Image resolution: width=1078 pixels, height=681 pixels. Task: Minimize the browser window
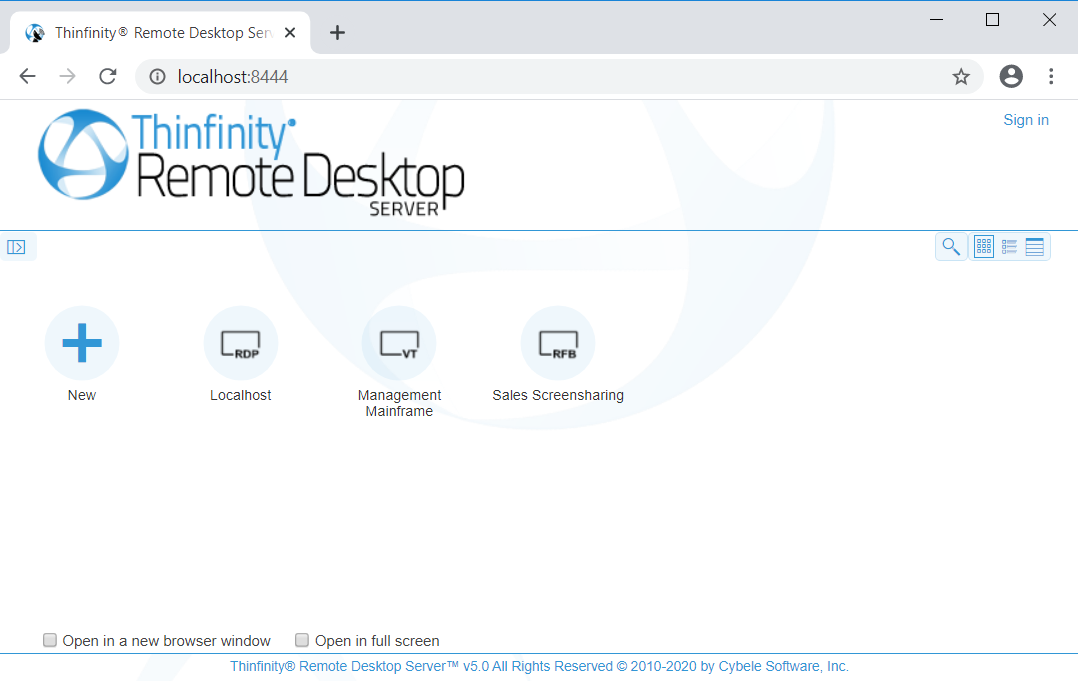pyautogui.click(x=936, y=20)
